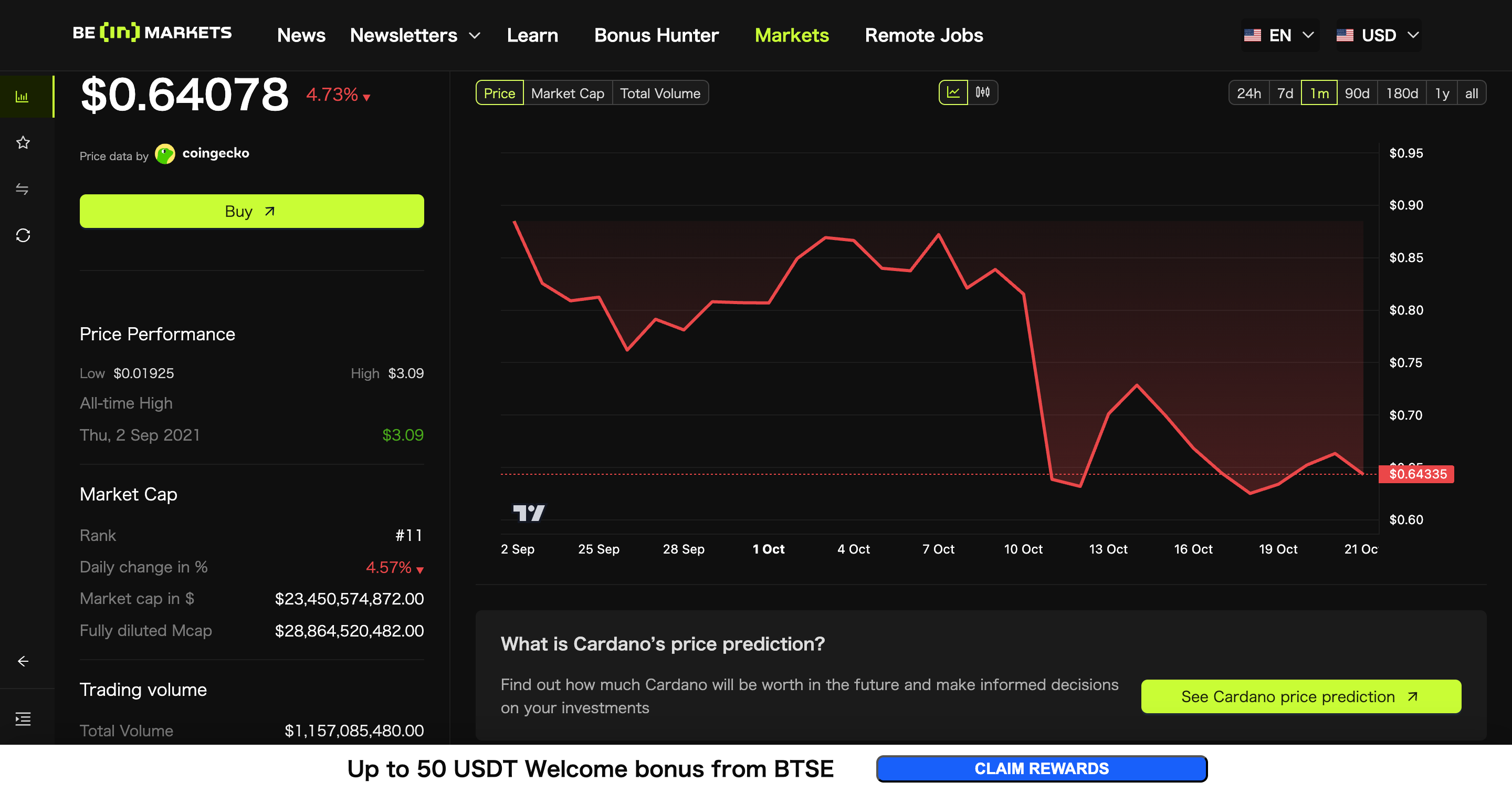
Task: Click the swap arrows sidebar icon
Action: 22,189
